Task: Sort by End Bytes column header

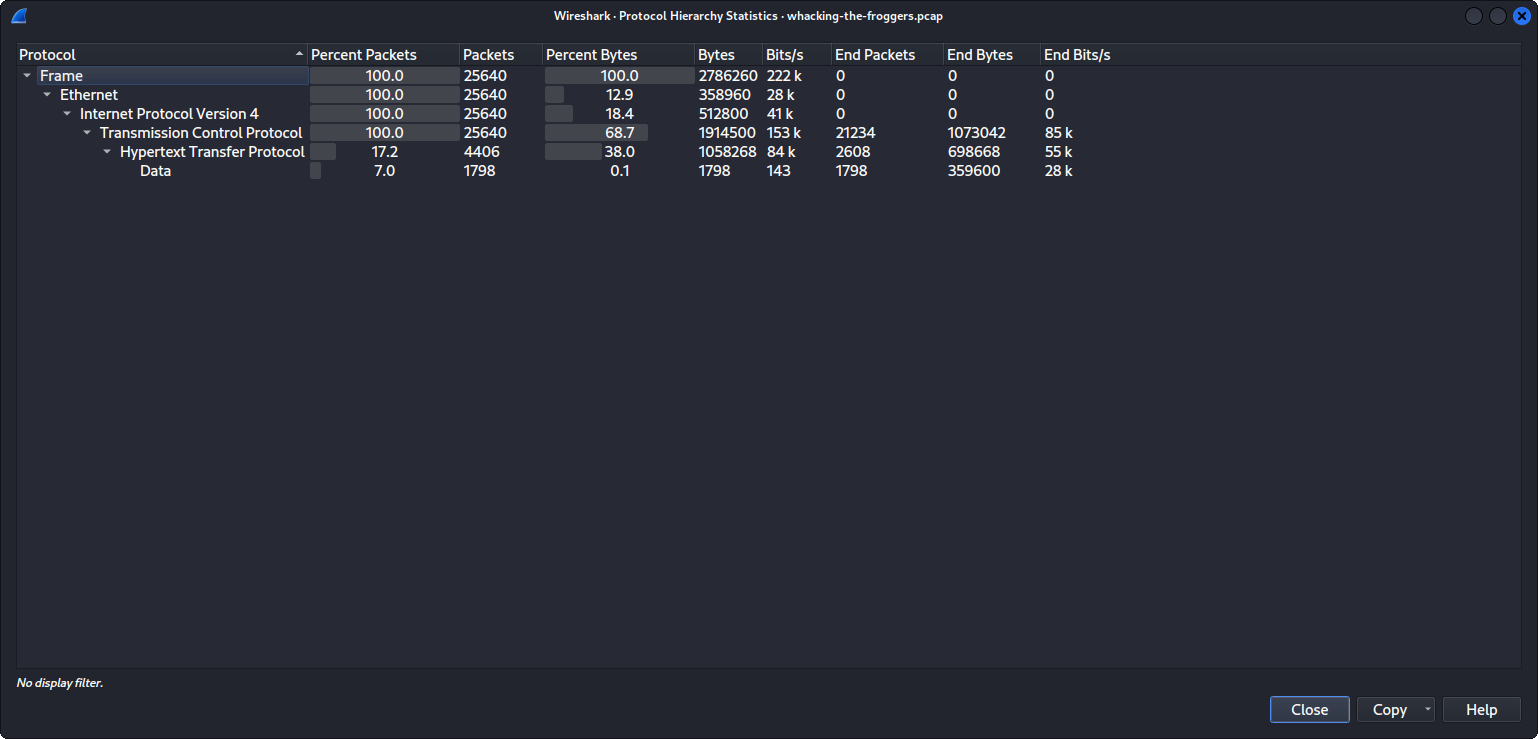Action: pyautogui.click(x=993, y=55)
